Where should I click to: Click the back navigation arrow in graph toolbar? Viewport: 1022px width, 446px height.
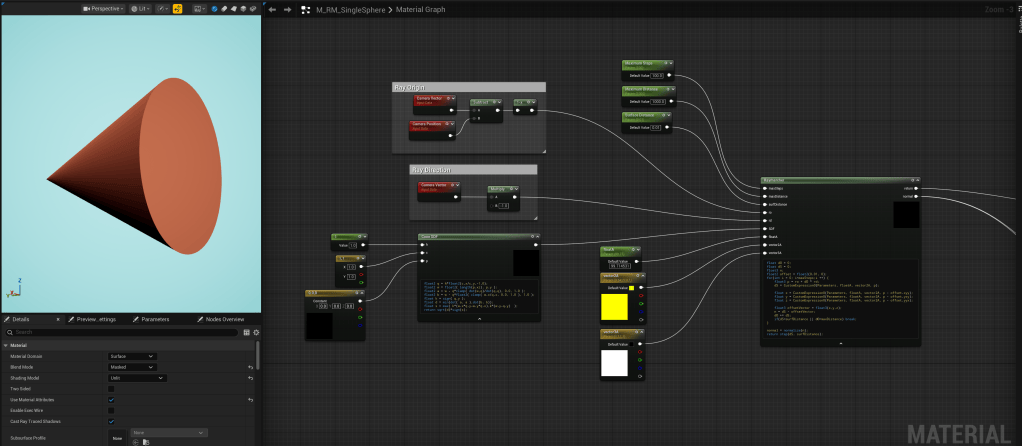coord(272,10)
